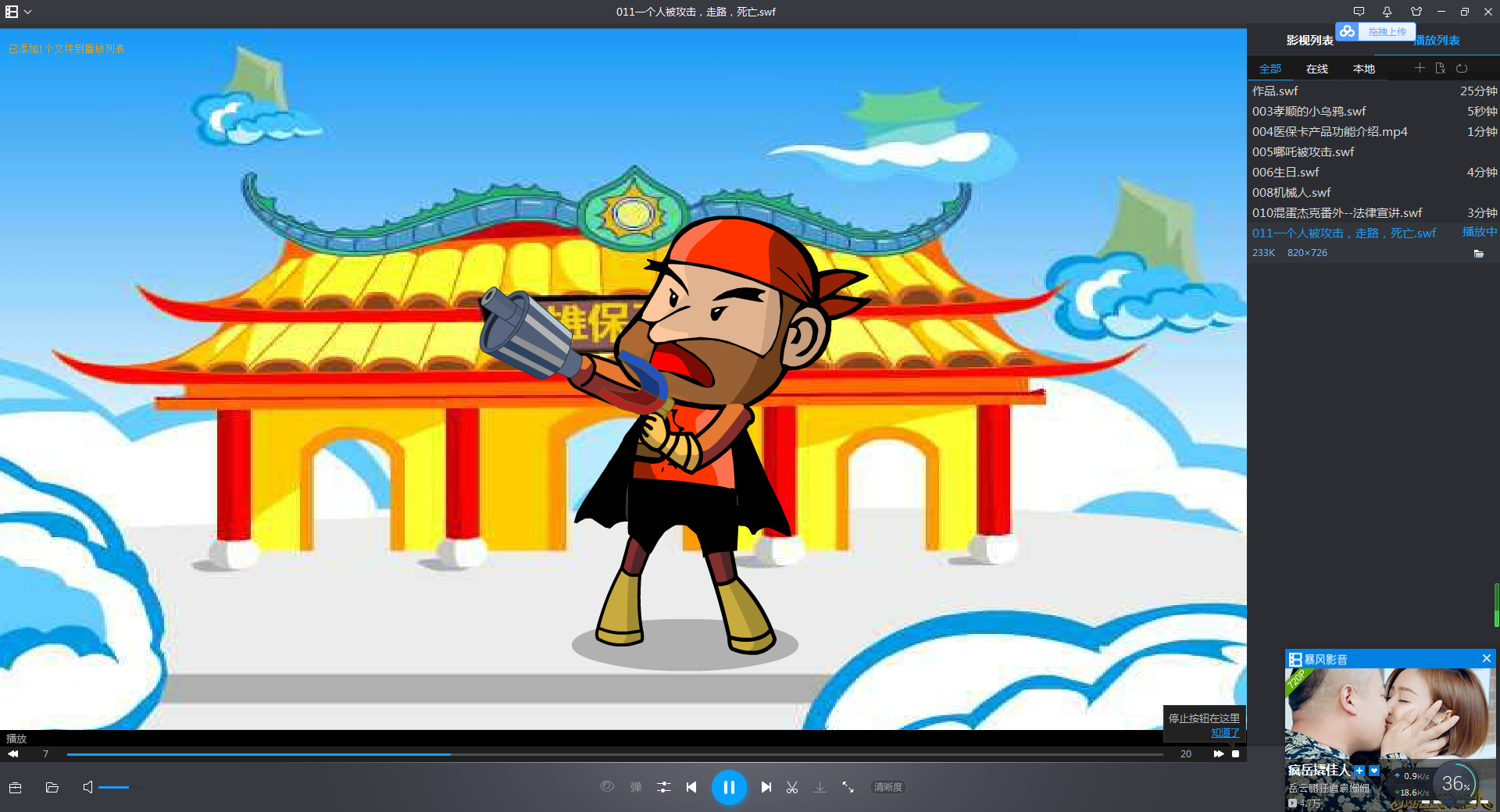Click the 知道了 link in the tooltip
Screen dimensions: 1500x812
[x=1225, y=732]
